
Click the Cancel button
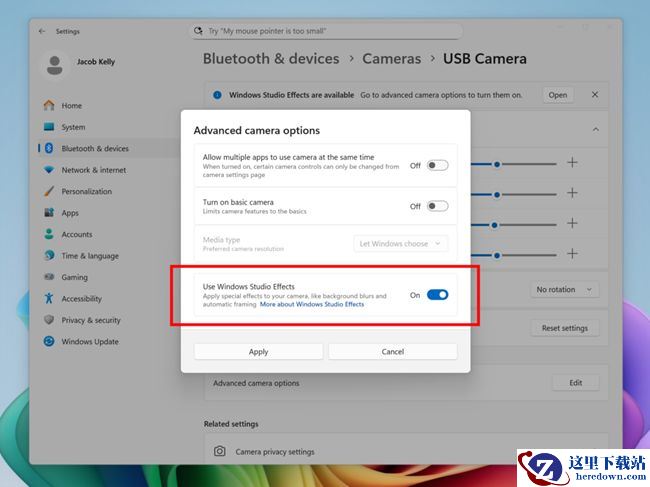[393, 352]
